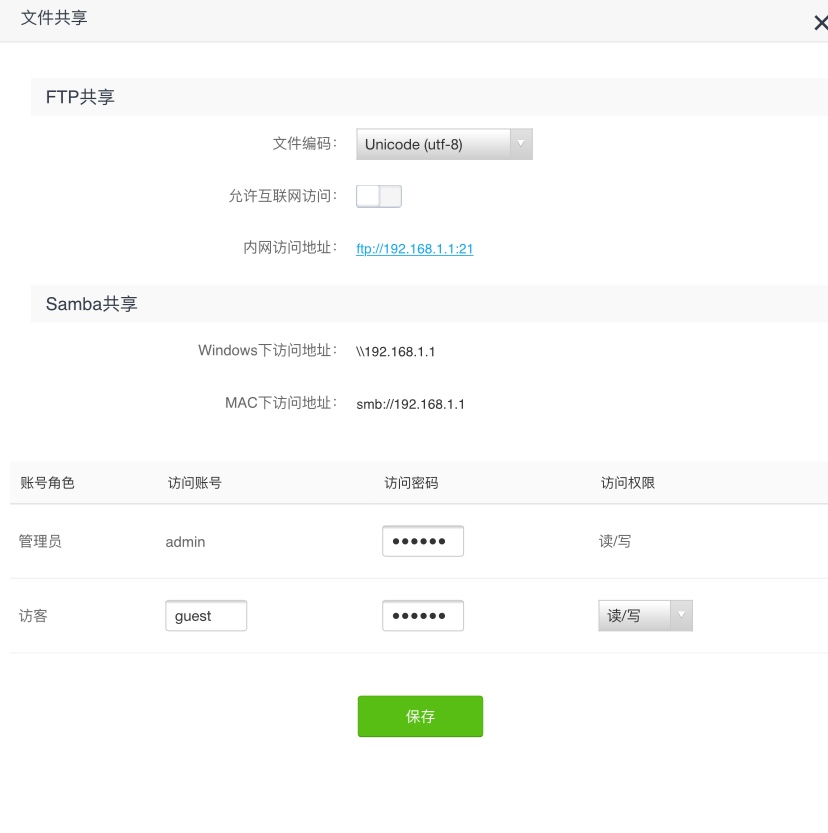Click the 访客 role label
The image size is (828, 833).
[x=33, y=616]
